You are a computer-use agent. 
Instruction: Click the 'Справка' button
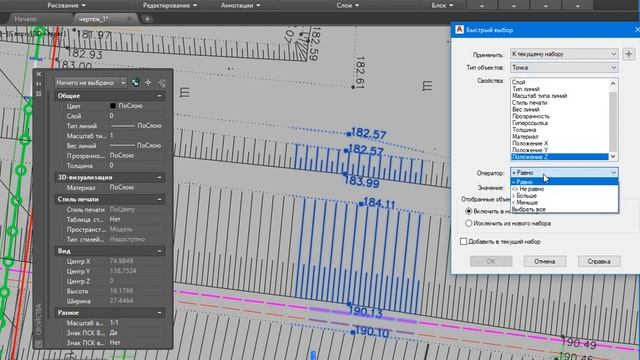pos(599,261)
